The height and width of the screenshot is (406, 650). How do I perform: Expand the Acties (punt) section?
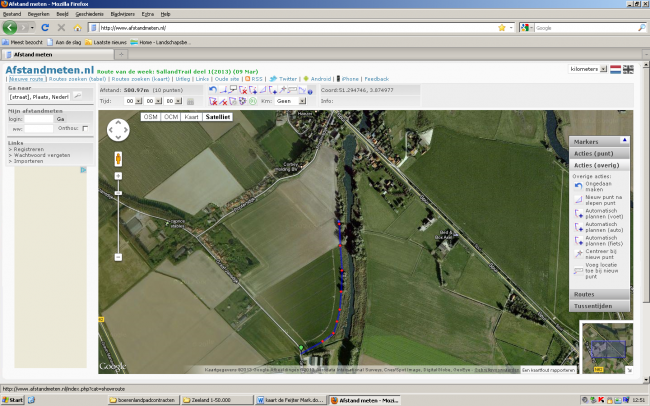[599, 153]
